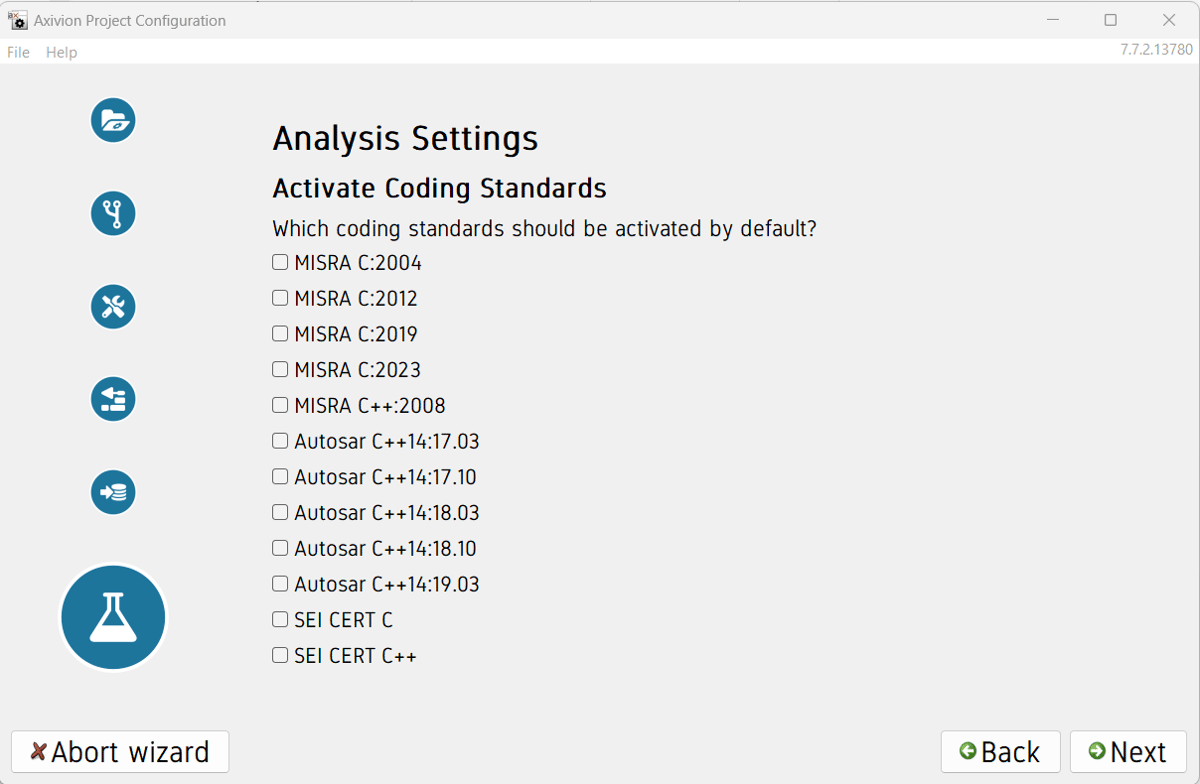Screen dimensions: 1200x784
Task: Enable the MISRA C:2004 checkbox
Action: coord(280,263)
